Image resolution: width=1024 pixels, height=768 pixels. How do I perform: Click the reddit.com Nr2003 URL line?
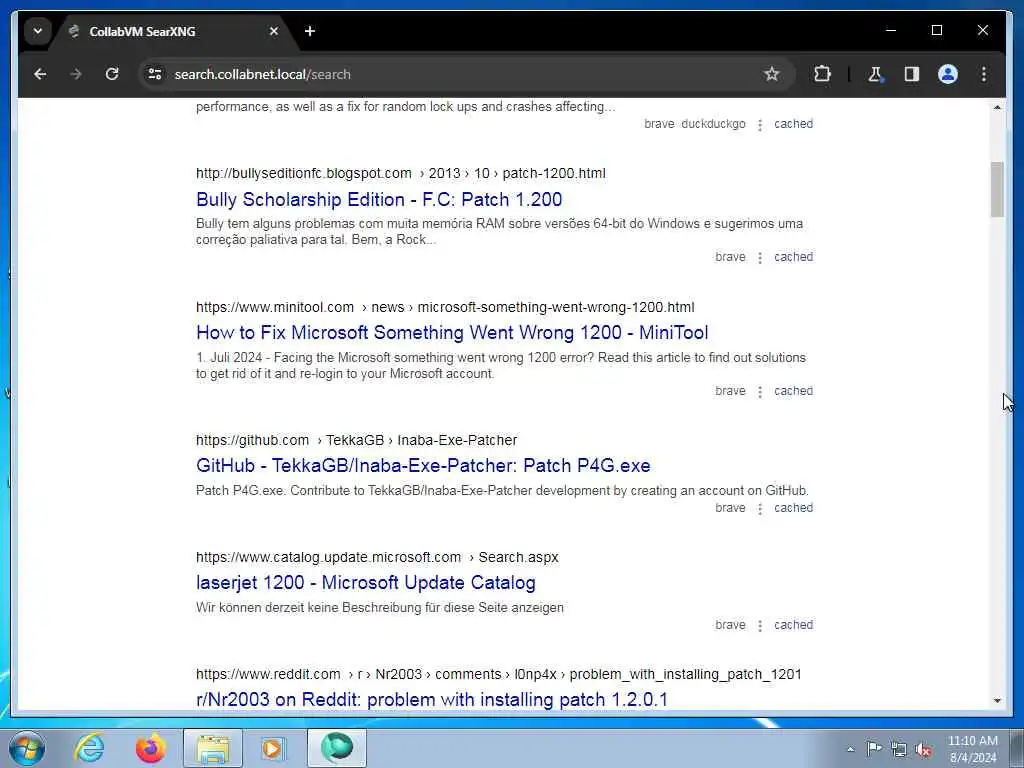(498, 674)
